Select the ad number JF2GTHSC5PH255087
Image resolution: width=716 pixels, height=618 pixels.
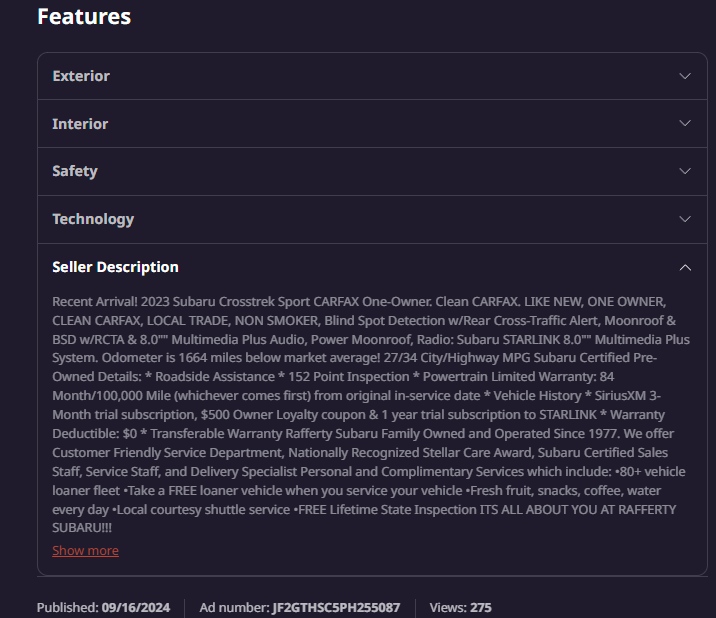[336, 607]
